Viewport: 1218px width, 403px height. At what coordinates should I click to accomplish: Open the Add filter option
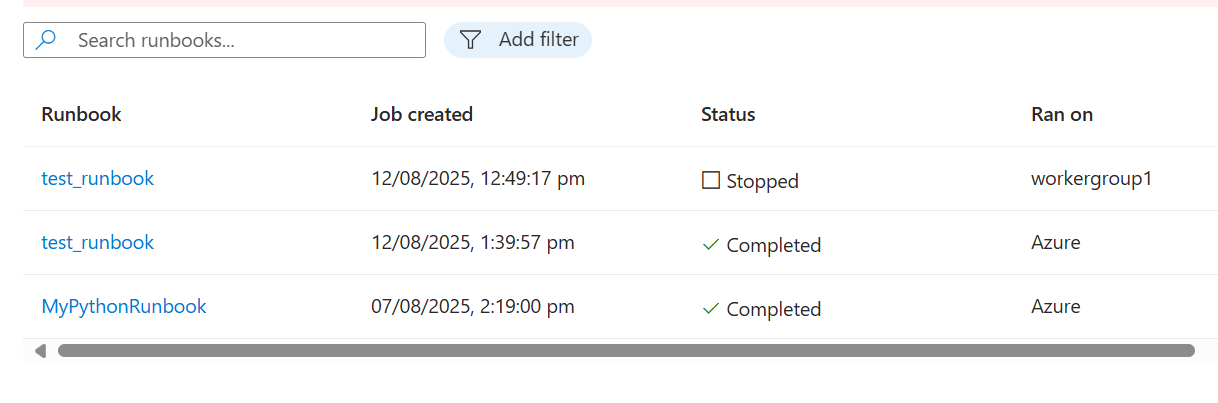(x=518, y=40)
